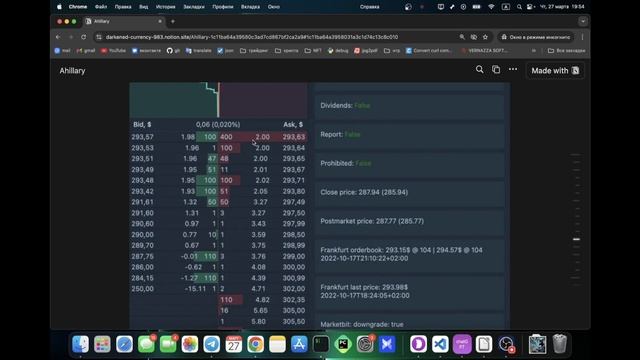Click the incognito window indicator

(x=536, y=37)
